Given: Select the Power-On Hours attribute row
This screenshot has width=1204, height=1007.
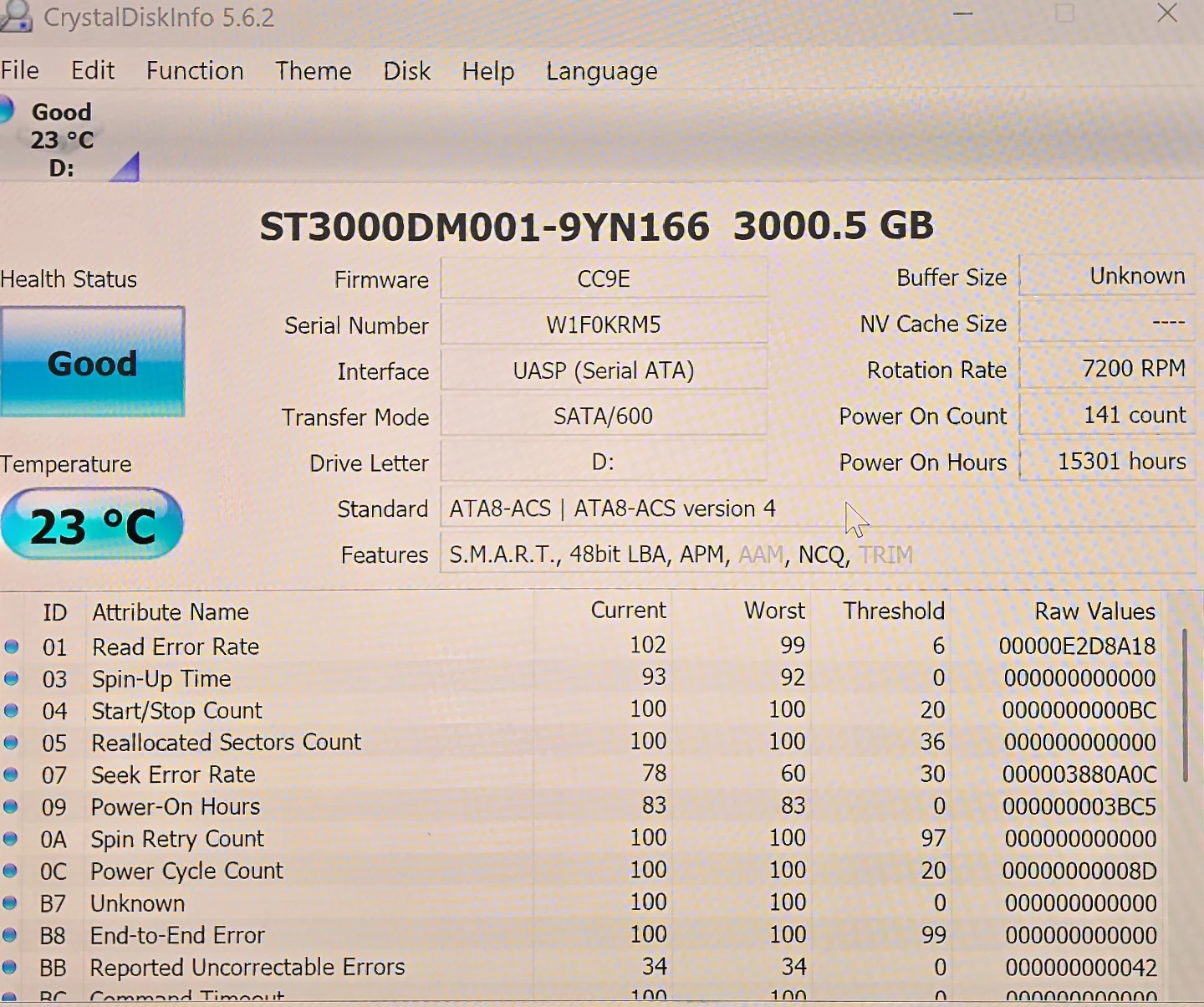Looking at the screenshot, I should coord(176,807).
